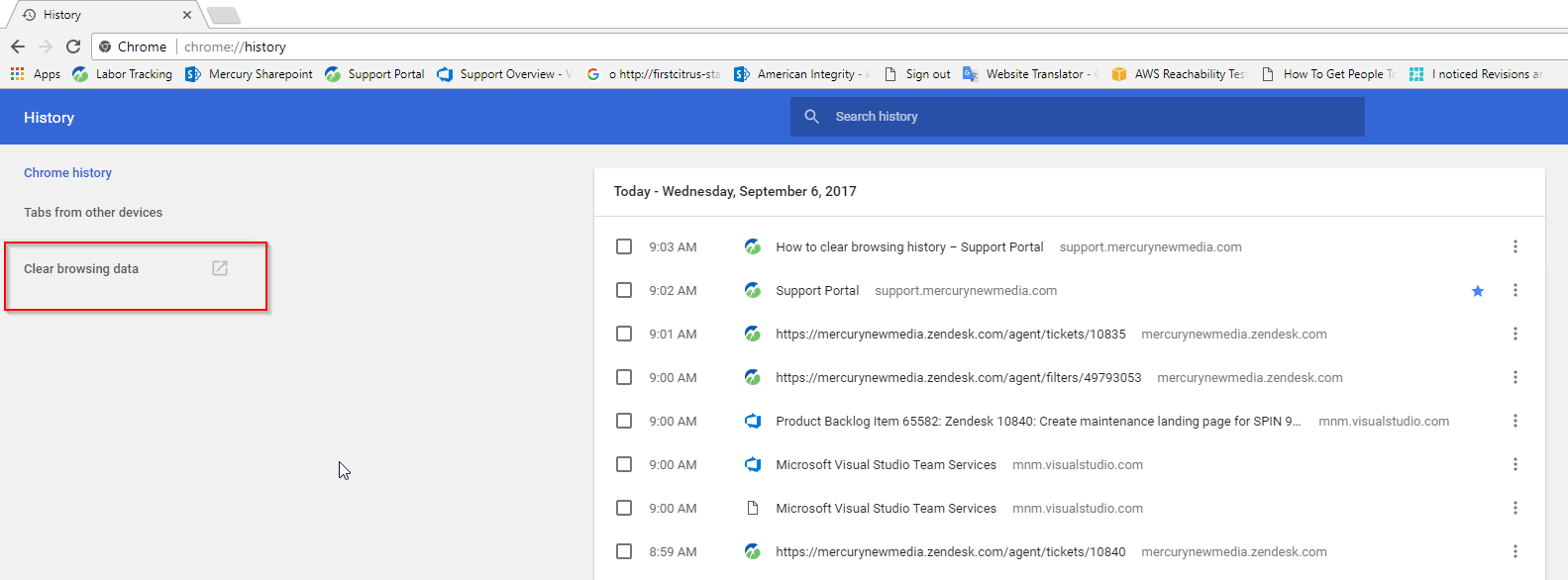Click the History page title in header
This screenshot has height=580, width=1568.
50,117
